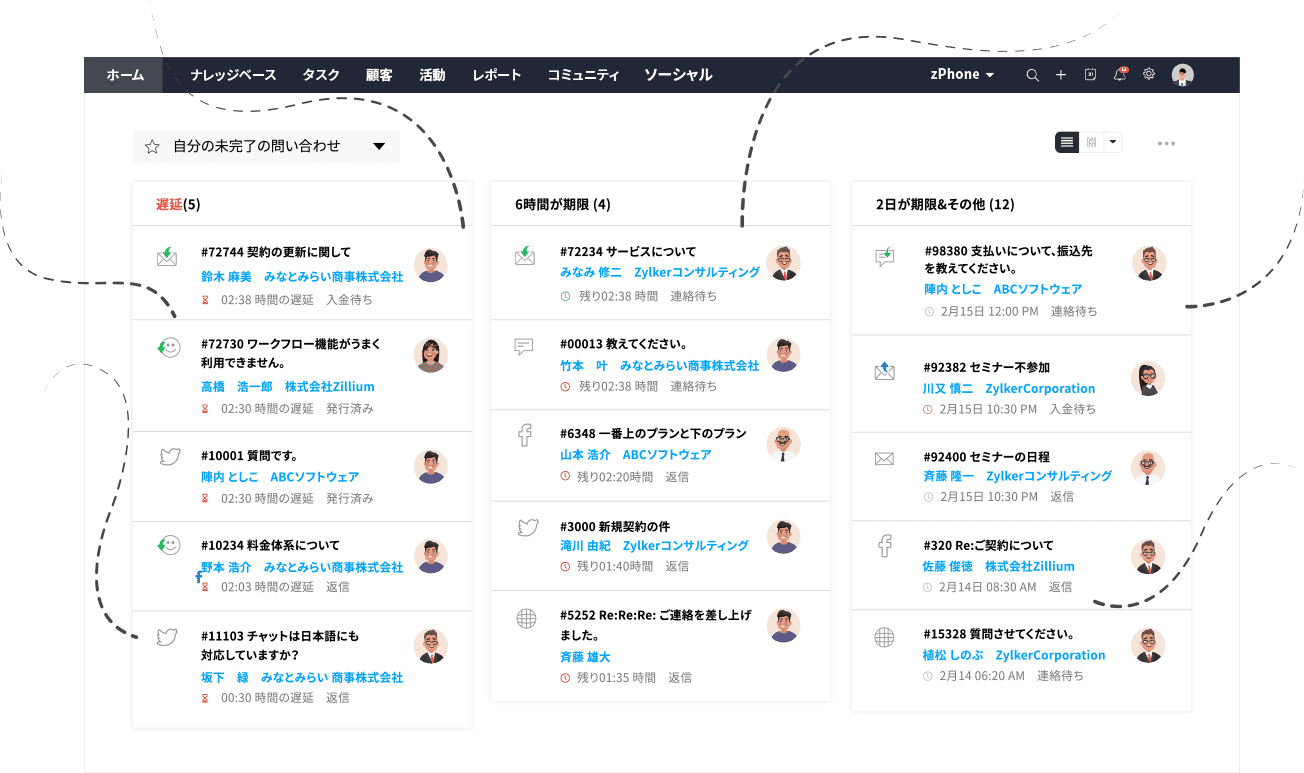Open search from the top navigation bar
Screen dimensions: 1304x773
[1032, 74]
